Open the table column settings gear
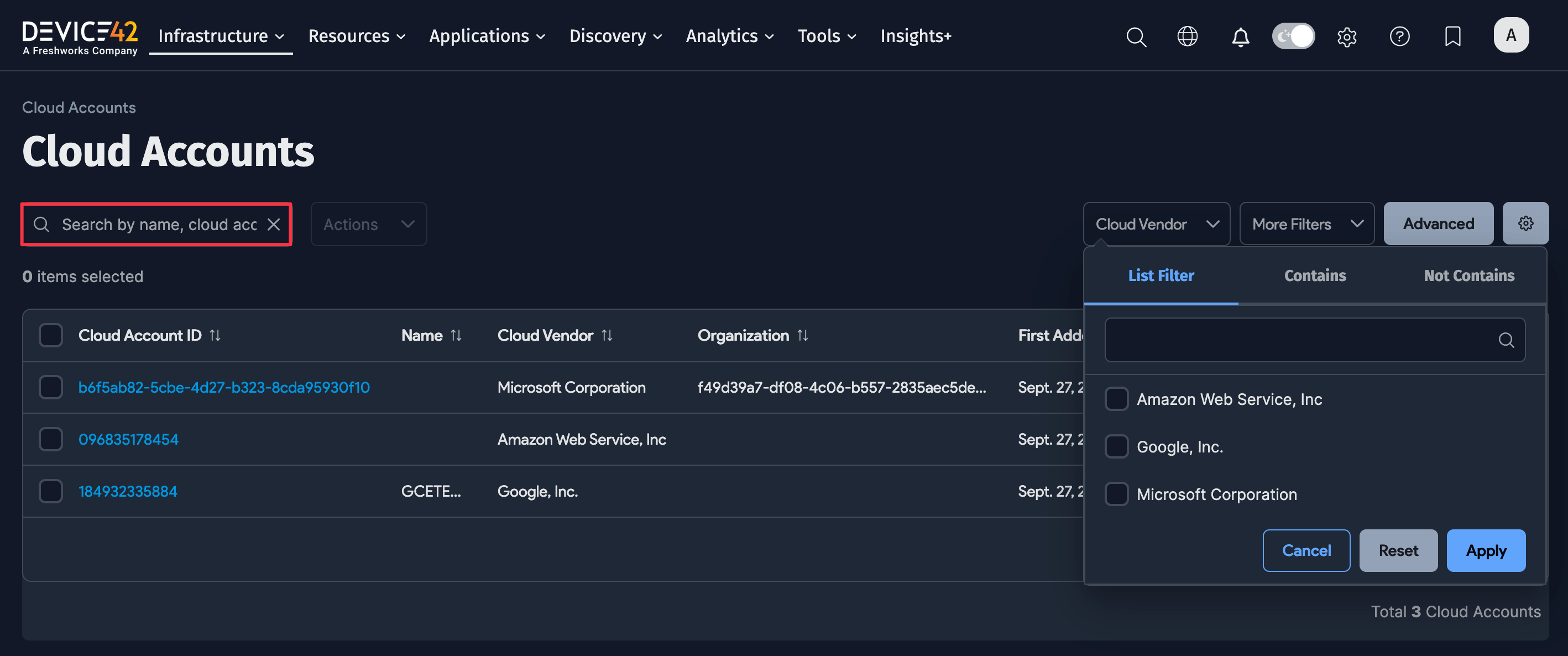 pos(1526,223)
